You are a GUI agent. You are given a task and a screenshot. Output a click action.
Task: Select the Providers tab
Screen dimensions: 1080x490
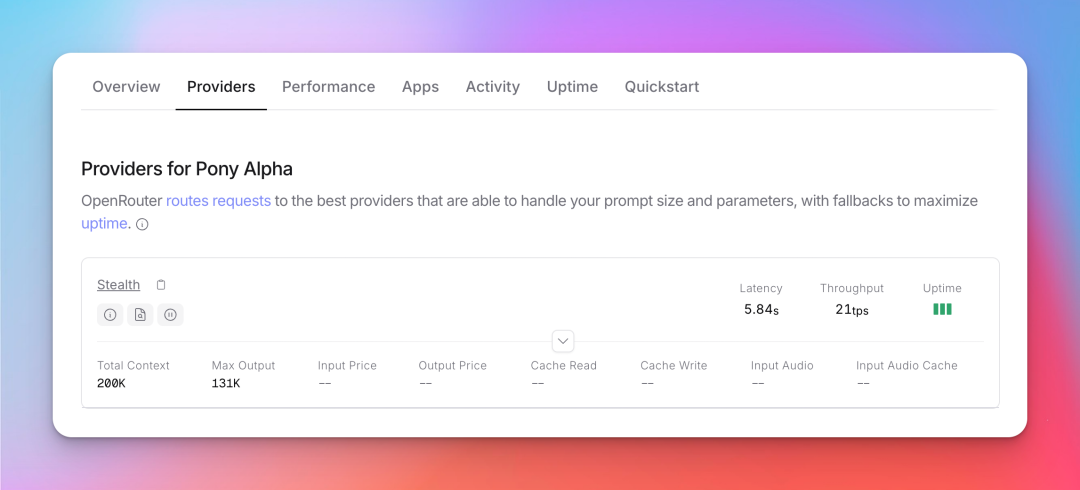click(221, 87)
